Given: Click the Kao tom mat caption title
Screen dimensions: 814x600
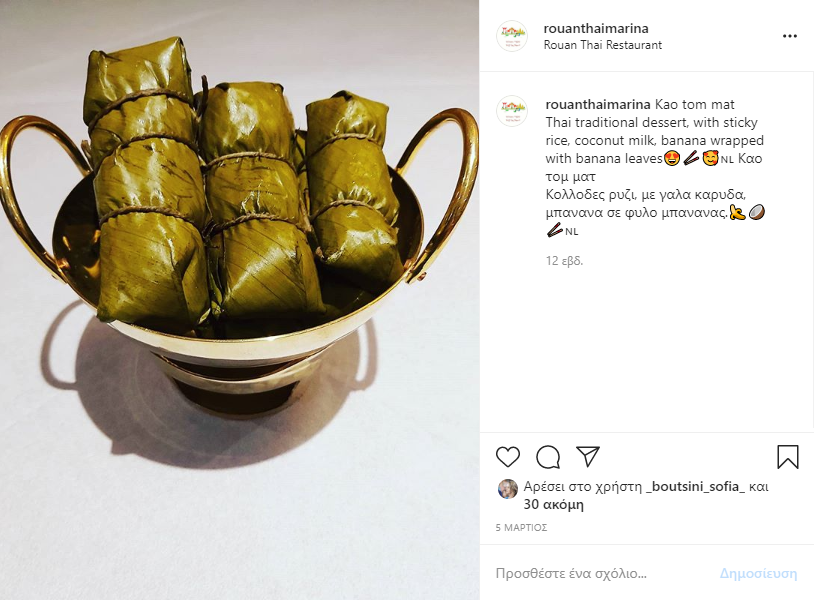Looking at the screenshot, I should [x=695, y=104].
